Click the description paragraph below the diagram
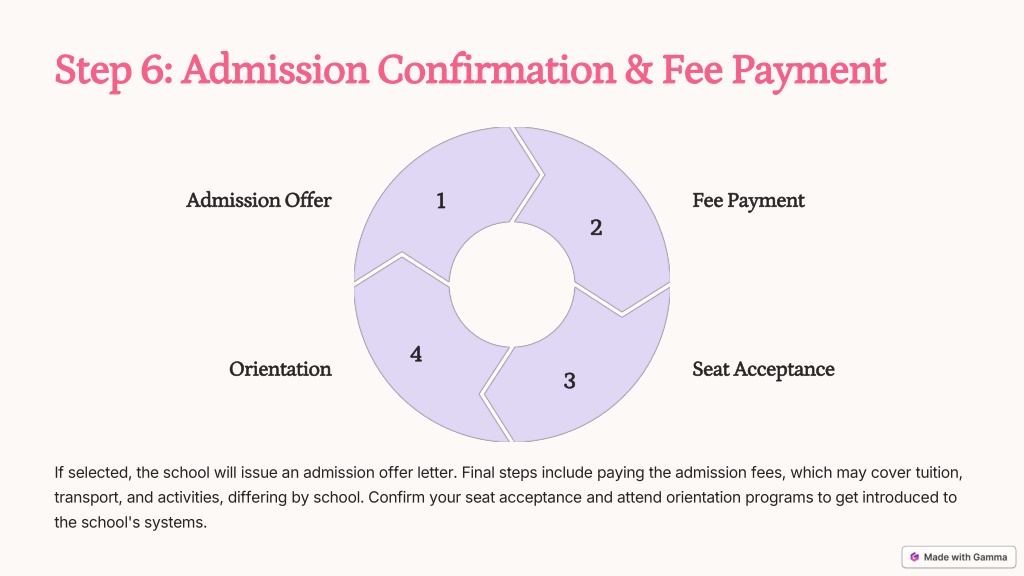The height and width of the screenshot is (576, 1024). pyautogui.click(x=508, y=497)
